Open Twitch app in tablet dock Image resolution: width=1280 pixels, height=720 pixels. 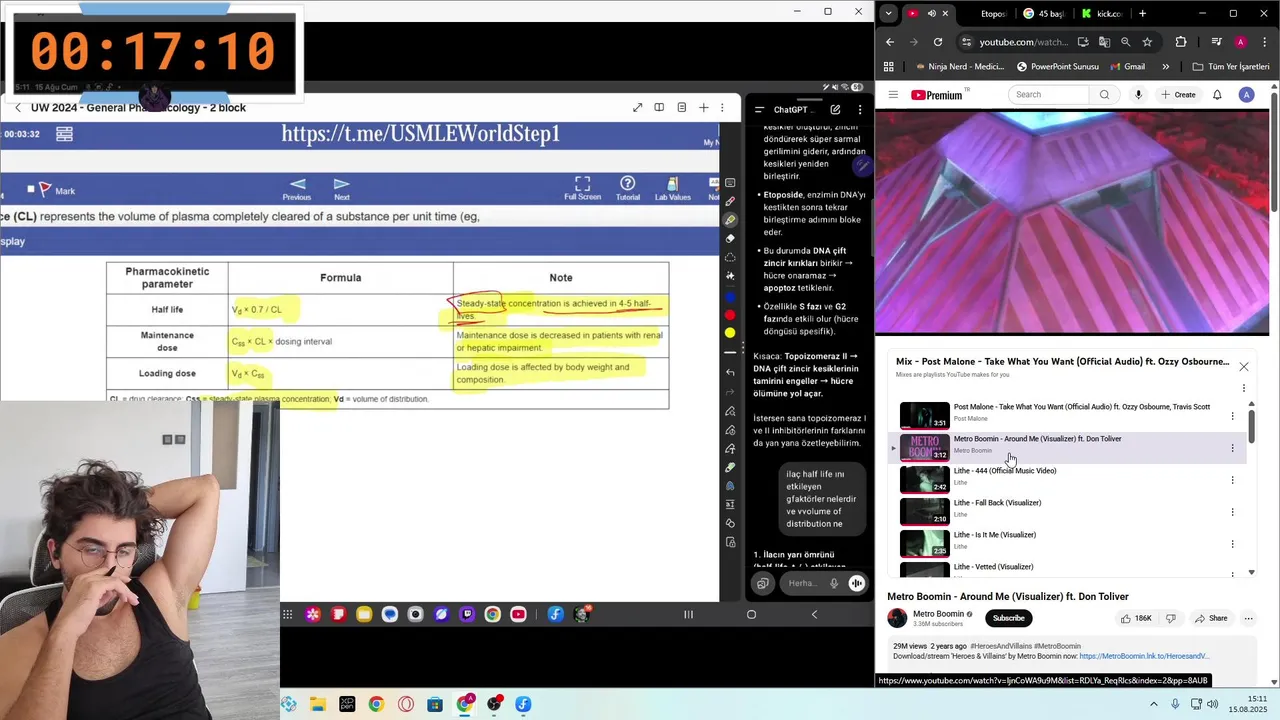467,614
